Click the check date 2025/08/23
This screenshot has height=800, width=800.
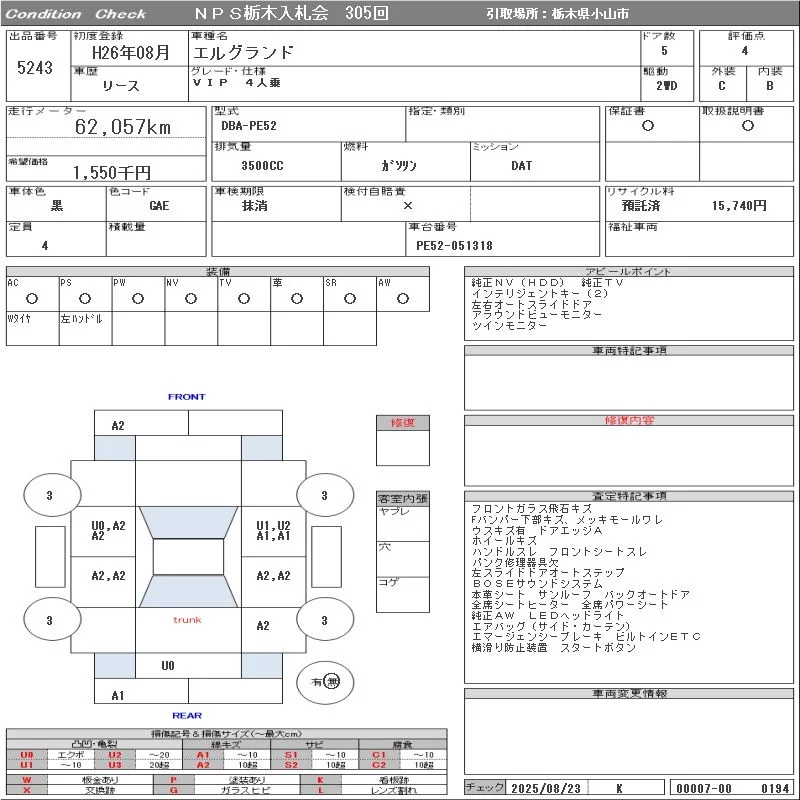click(x=546, y=789)
